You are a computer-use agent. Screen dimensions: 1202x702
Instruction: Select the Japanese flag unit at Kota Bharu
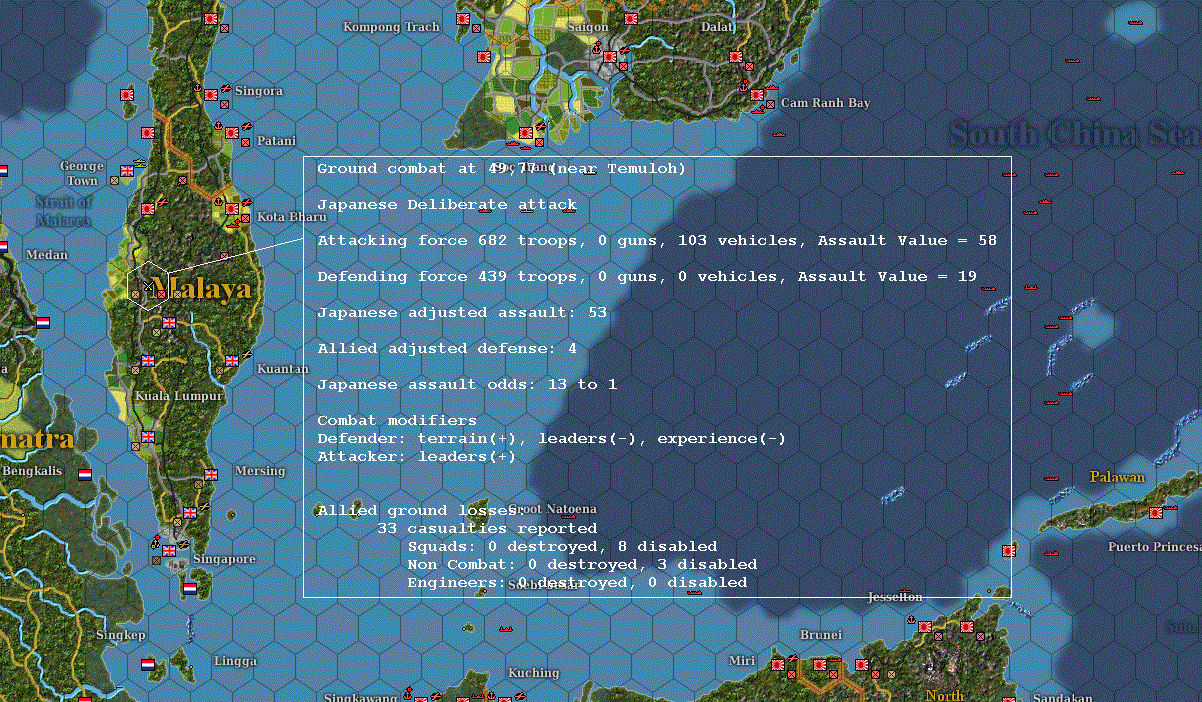pyautogui.click(x=232, y=209)
